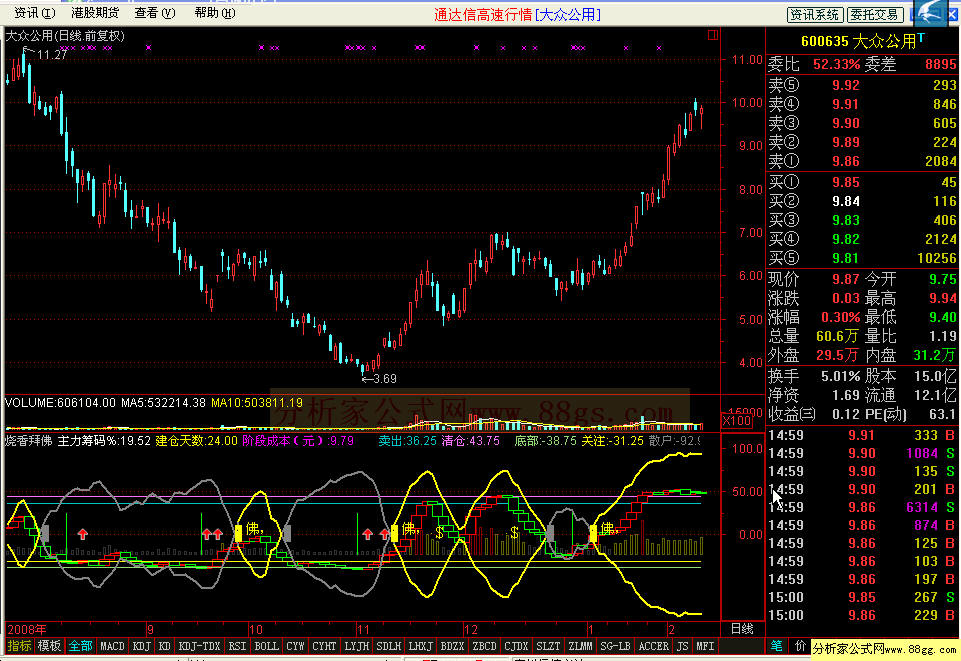Screen dimensions: 961x661
Task: Select the 全部 tab
Action: pyautogui.click(x=80, y=646)
